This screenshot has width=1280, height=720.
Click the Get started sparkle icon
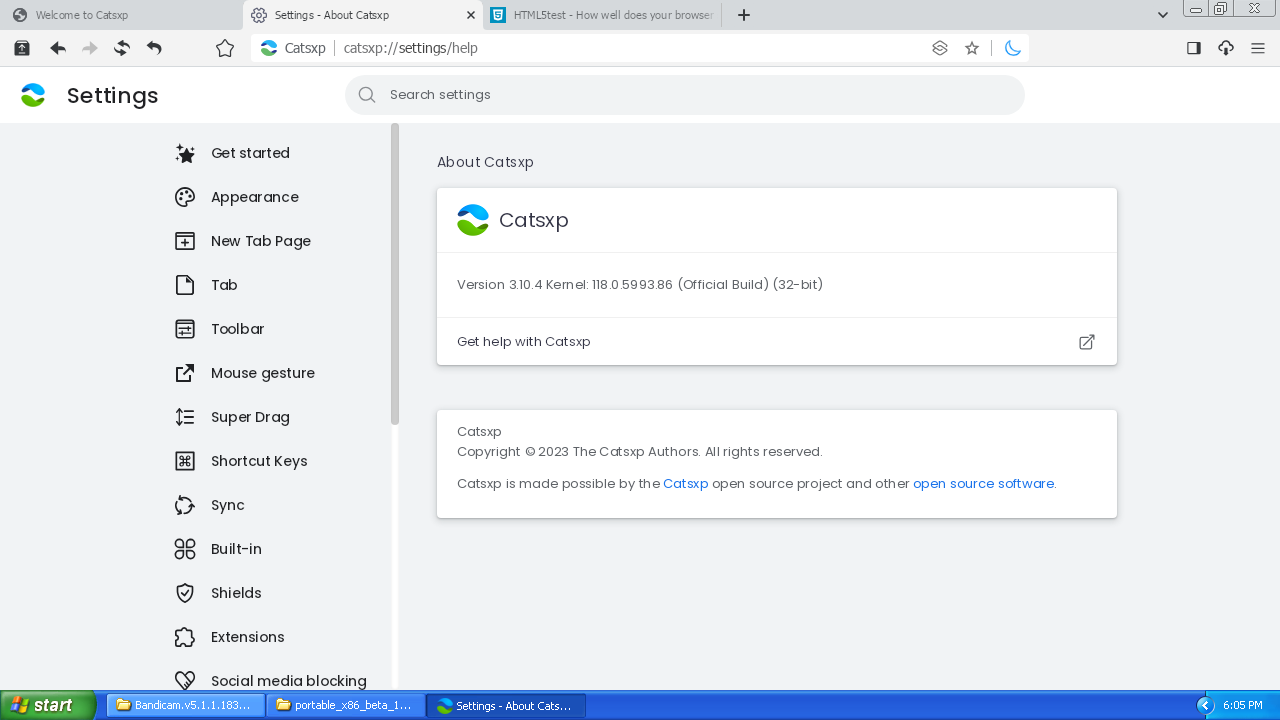185,153
